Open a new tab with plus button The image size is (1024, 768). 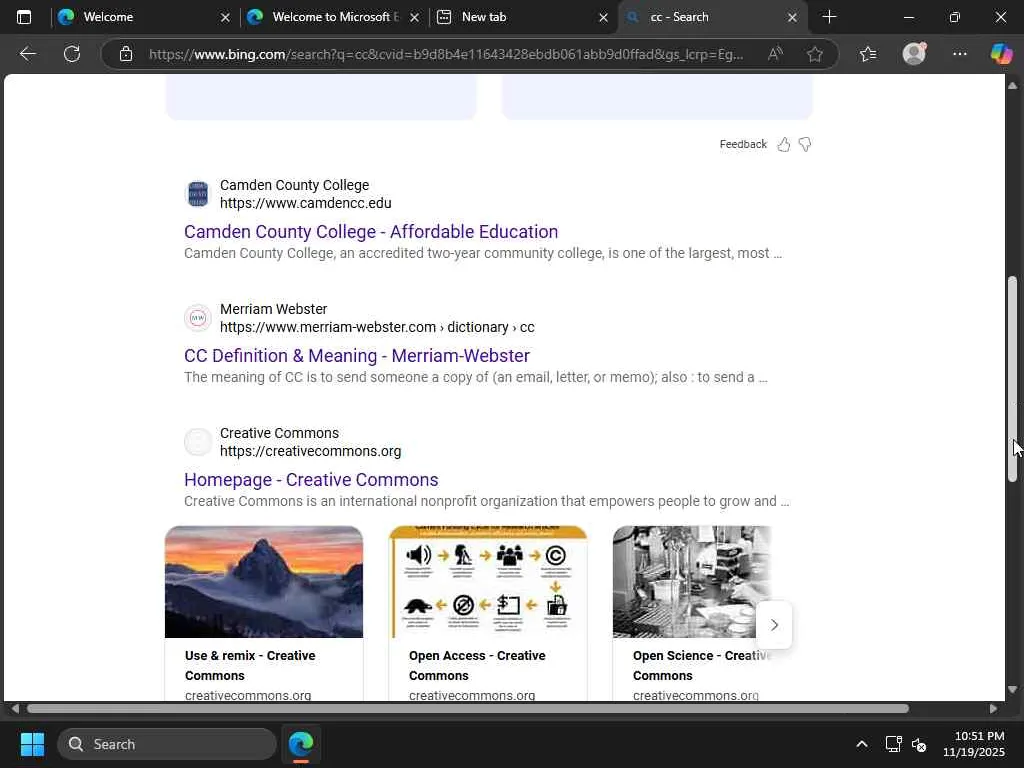coord(829,17)
